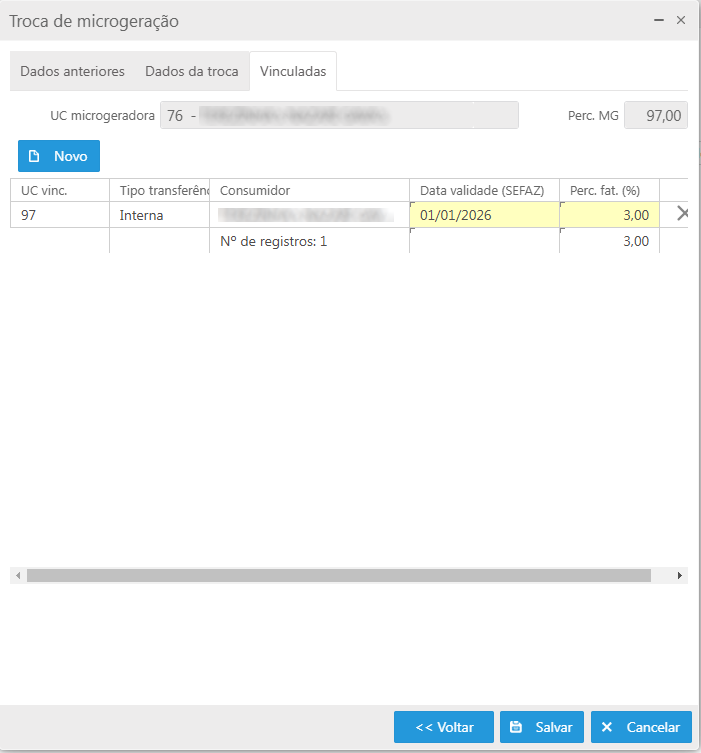701x753 pixels.
Task: Go back with the << Voltar button
Action: (444, 727)
